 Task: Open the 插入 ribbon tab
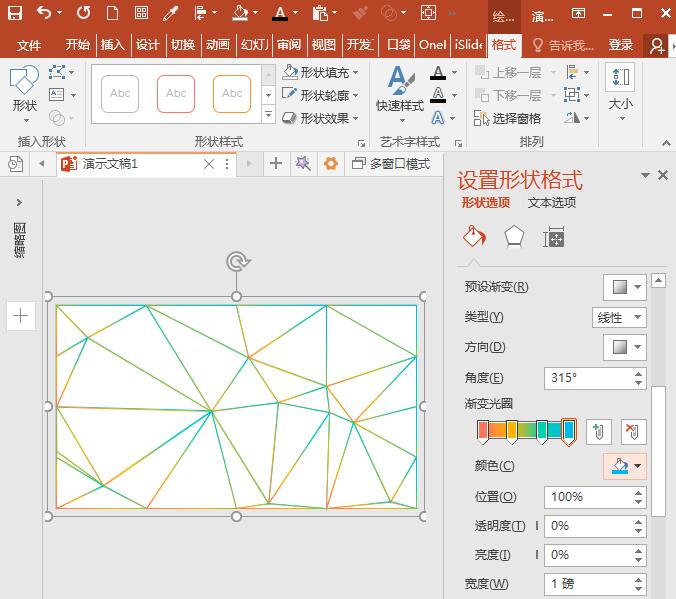point(113,45)
